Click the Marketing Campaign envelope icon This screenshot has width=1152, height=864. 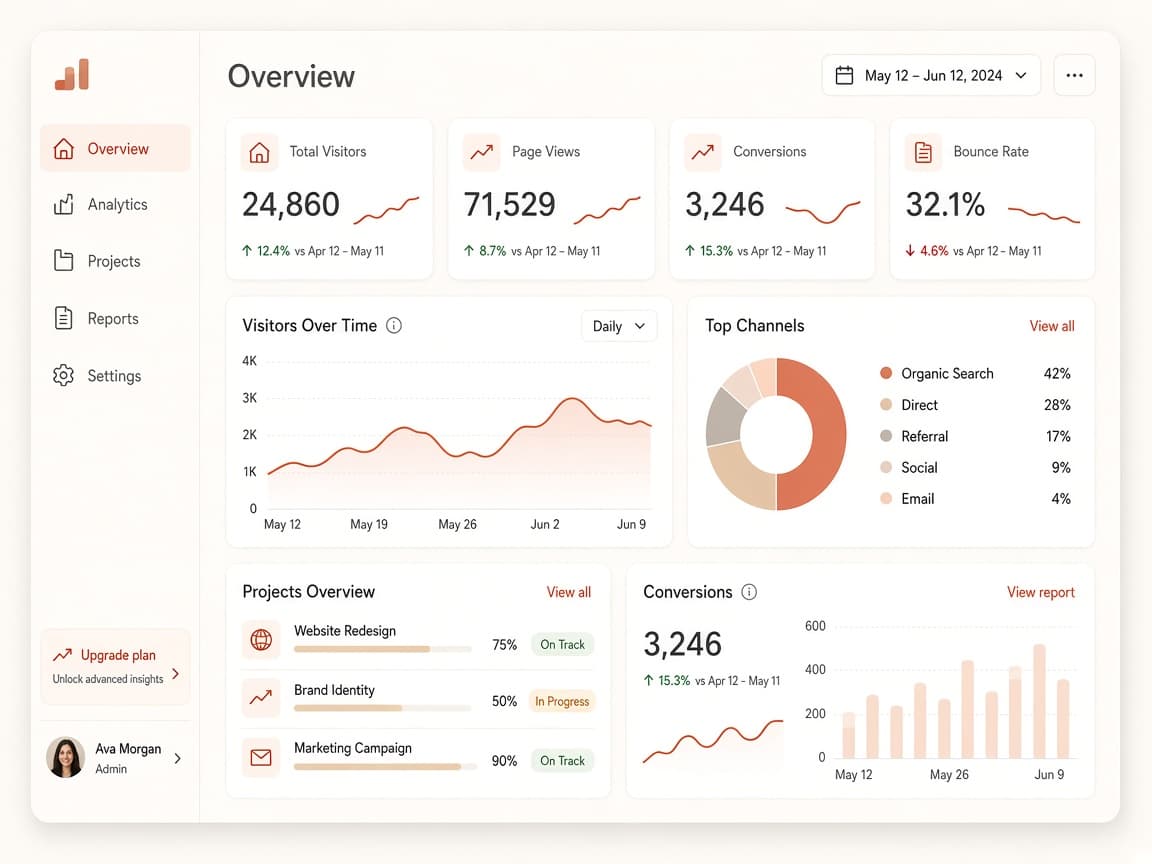(261, 757)
